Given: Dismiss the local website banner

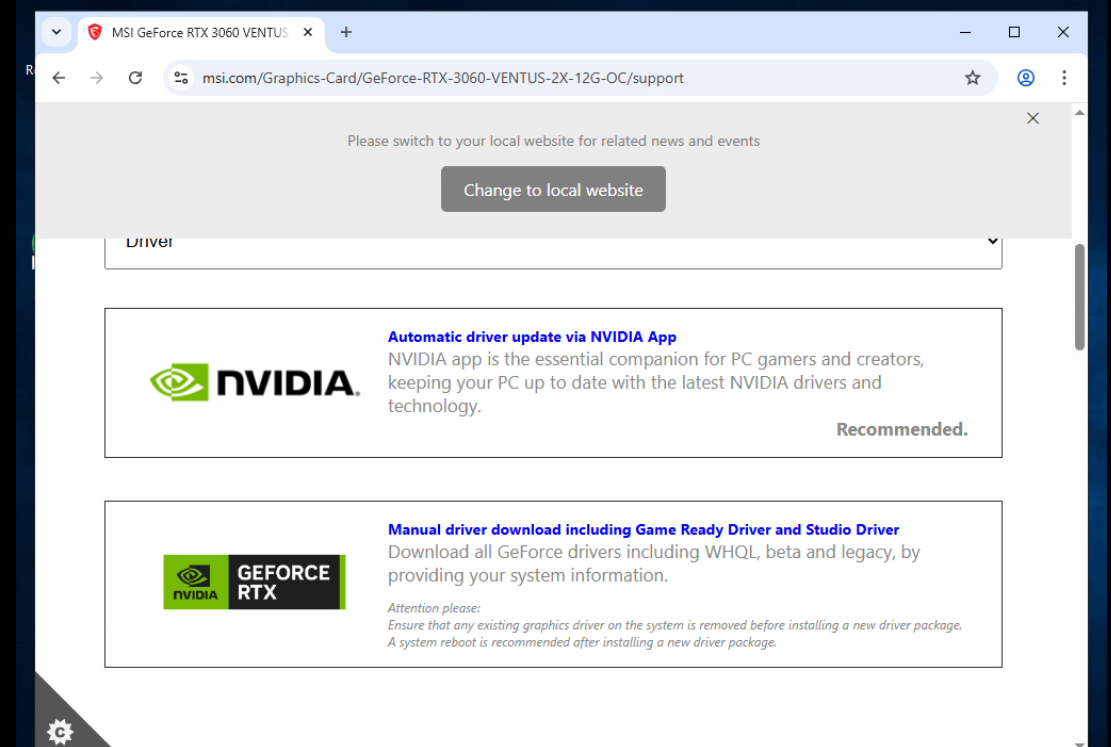Looking at the screenshot, I should 1033,118.
